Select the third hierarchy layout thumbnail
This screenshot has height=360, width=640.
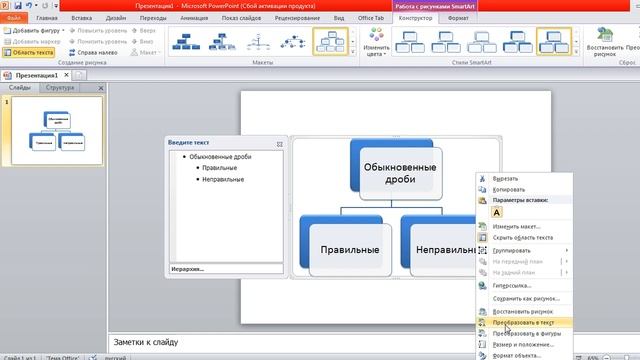tap(258, 42)
